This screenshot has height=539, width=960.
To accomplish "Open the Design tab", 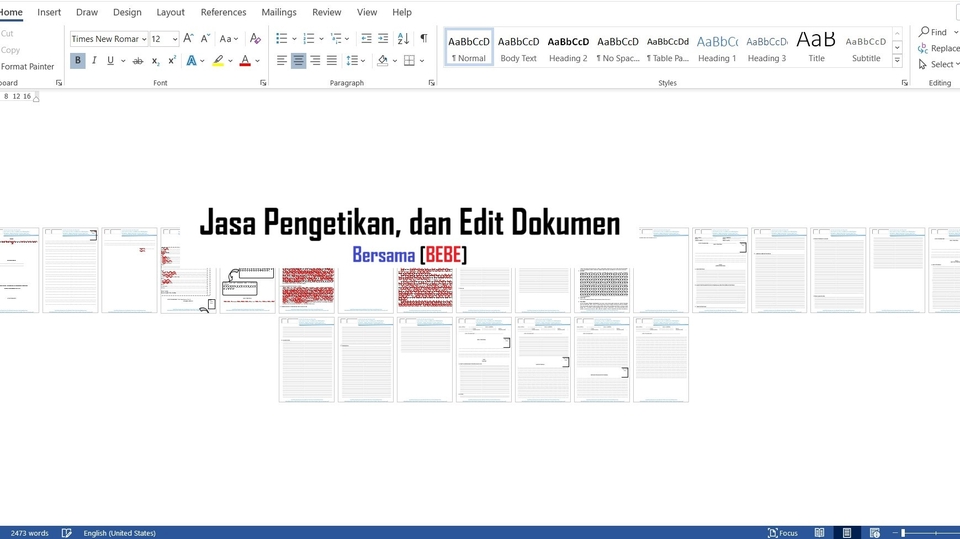I will [127, 12].
